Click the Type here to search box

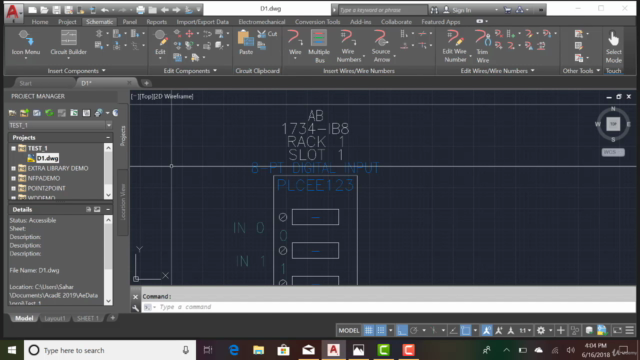110,350
